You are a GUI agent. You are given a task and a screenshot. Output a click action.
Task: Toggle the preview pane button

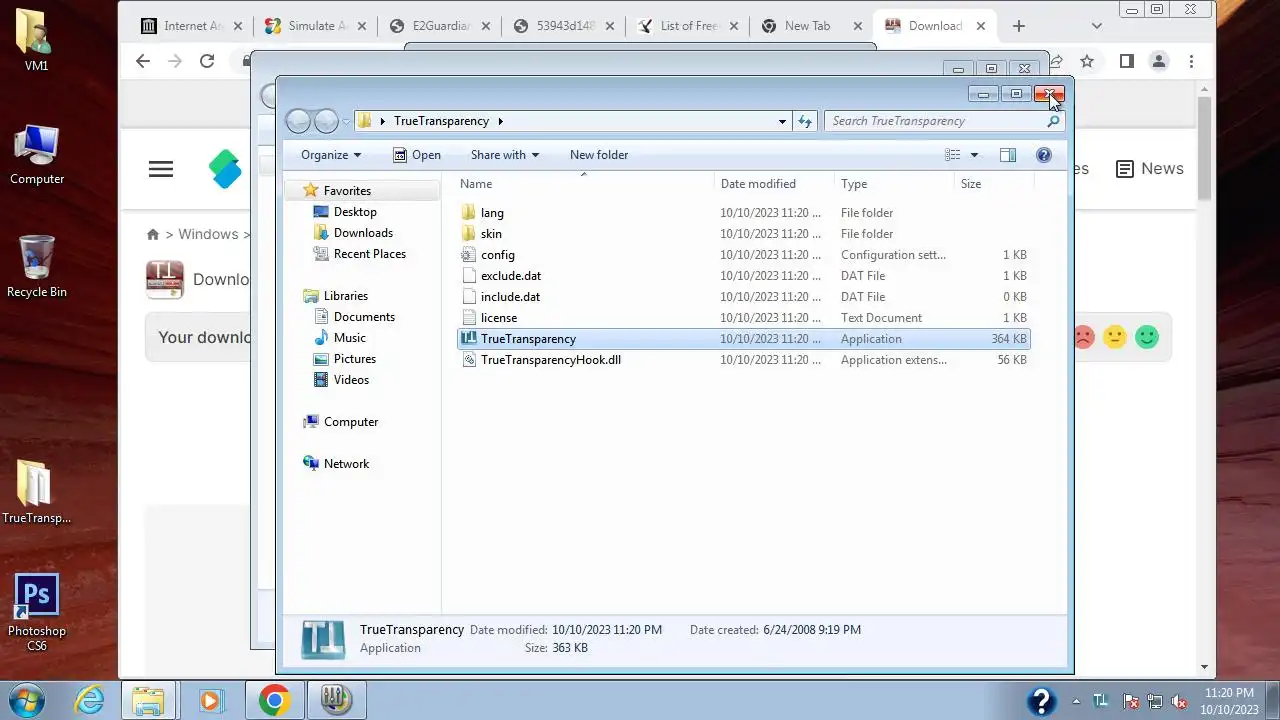click(x=1008, y=155)
